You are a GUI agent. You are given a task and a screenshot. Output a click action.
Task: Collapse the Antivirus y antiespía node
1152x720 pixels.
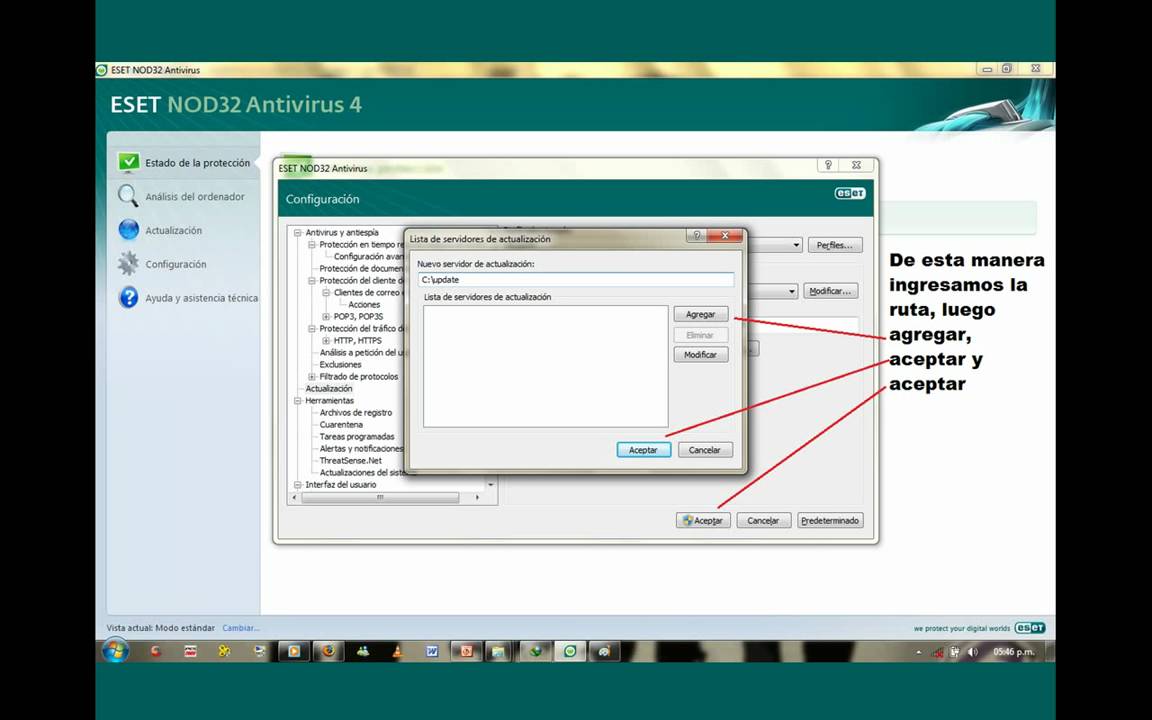coord(298,232)
